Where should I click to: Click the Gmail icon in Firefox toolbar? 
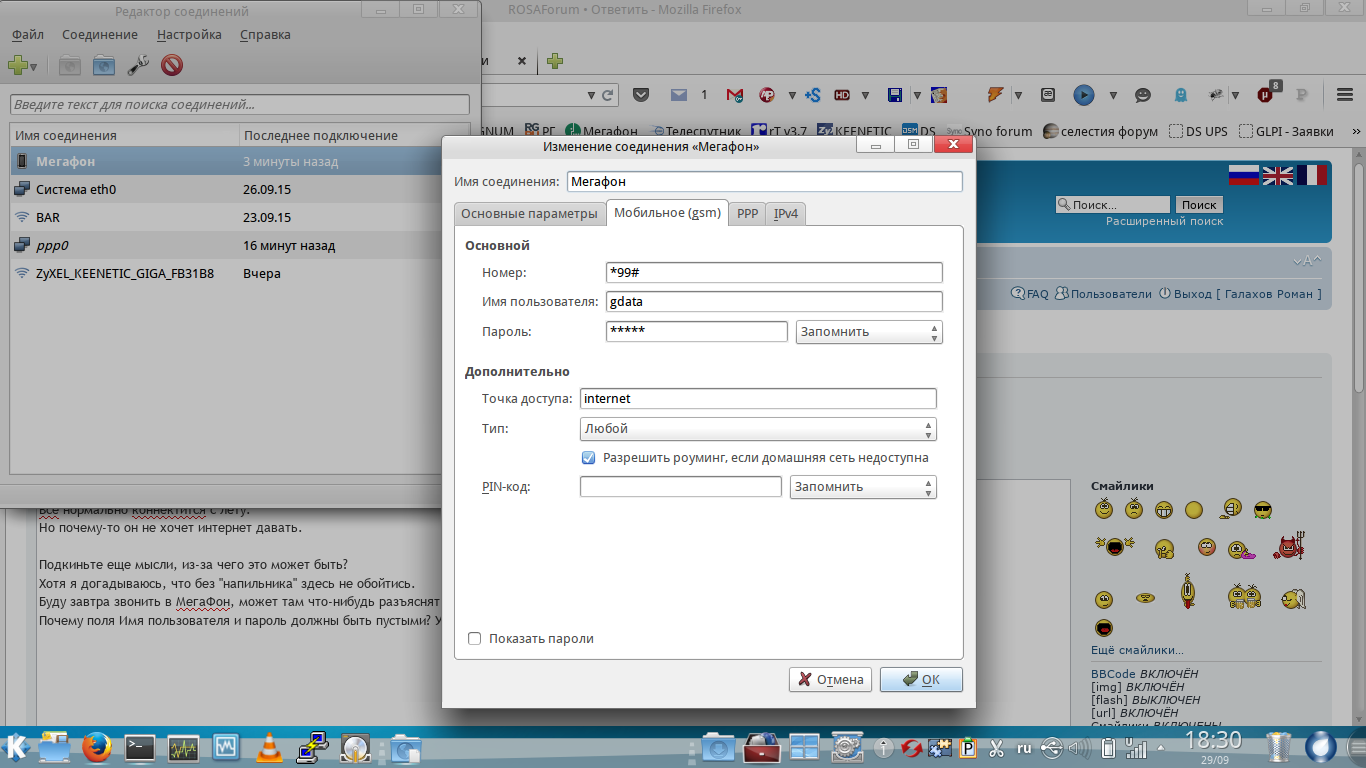coord(735,95)
